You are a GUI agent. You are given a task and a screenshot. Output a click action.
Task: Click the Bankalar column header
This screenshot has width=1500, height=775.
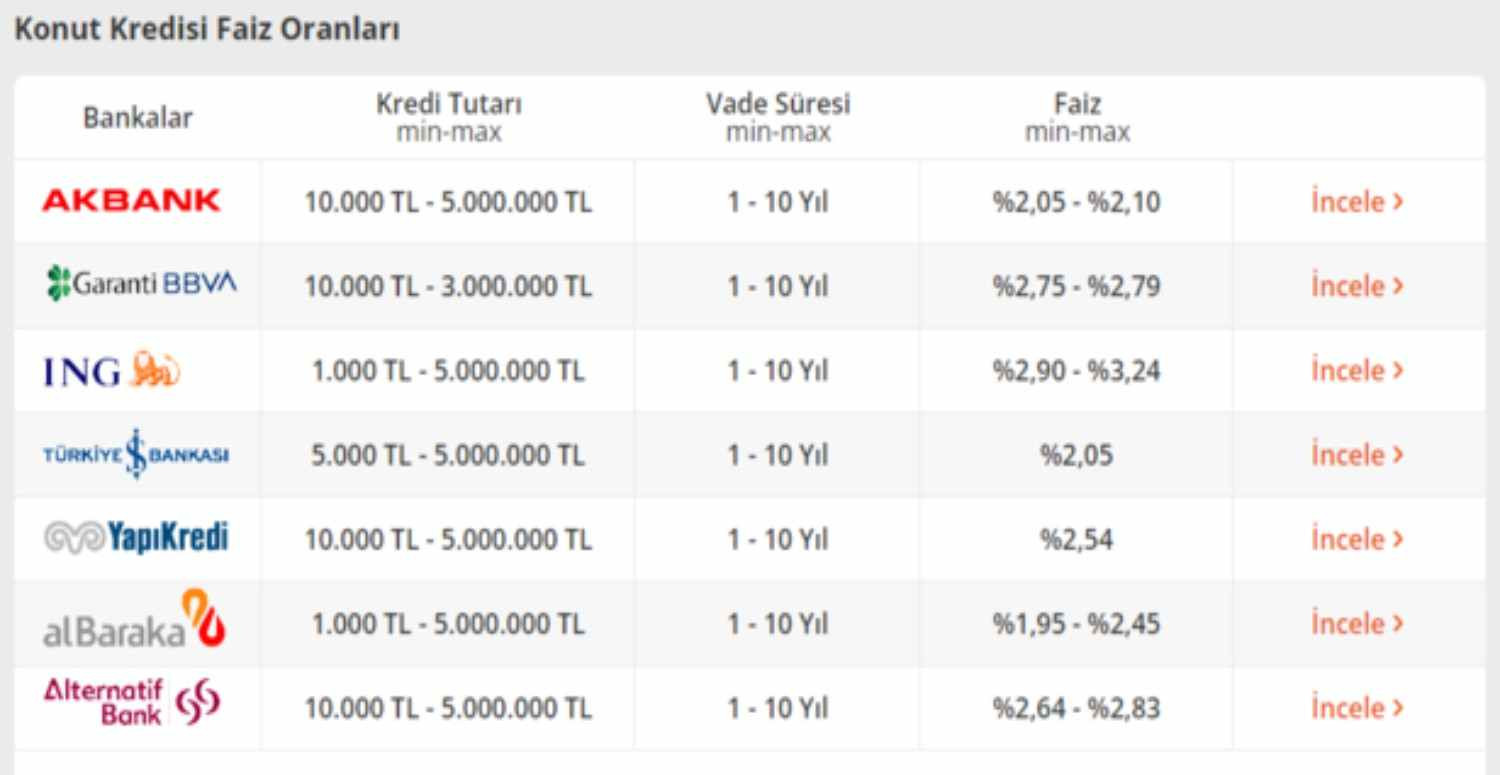pyautogui.click(x=137, y=117)
